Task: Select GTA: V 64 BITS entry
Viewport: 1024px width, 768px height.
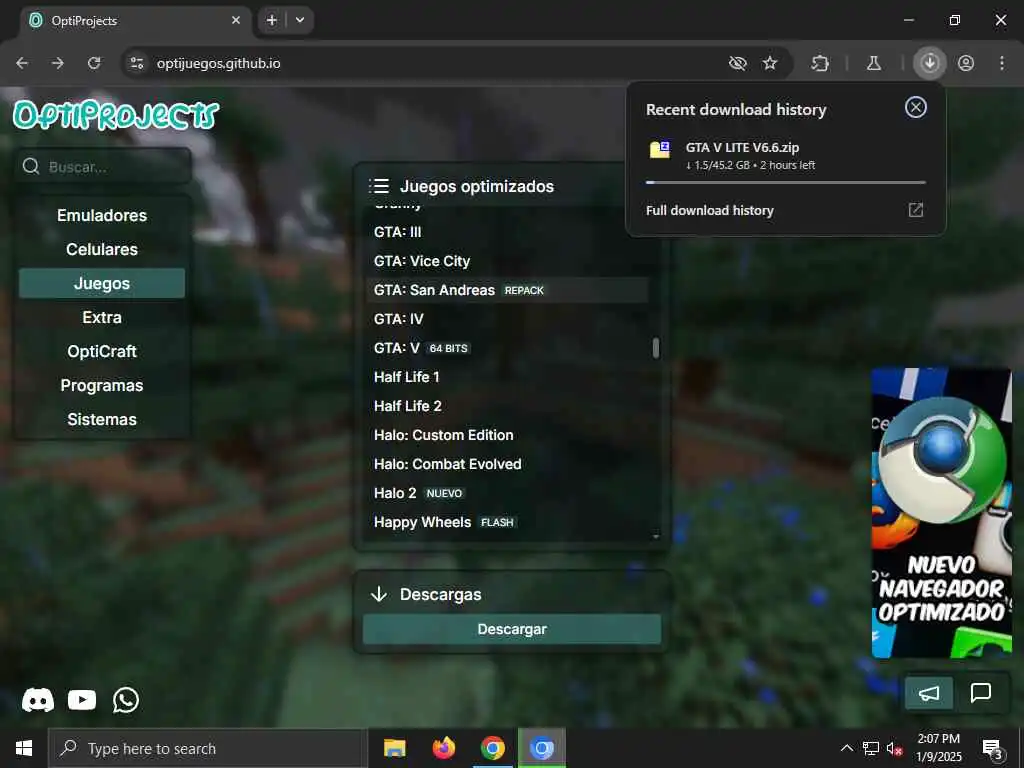Action: (x=507, y=348)
